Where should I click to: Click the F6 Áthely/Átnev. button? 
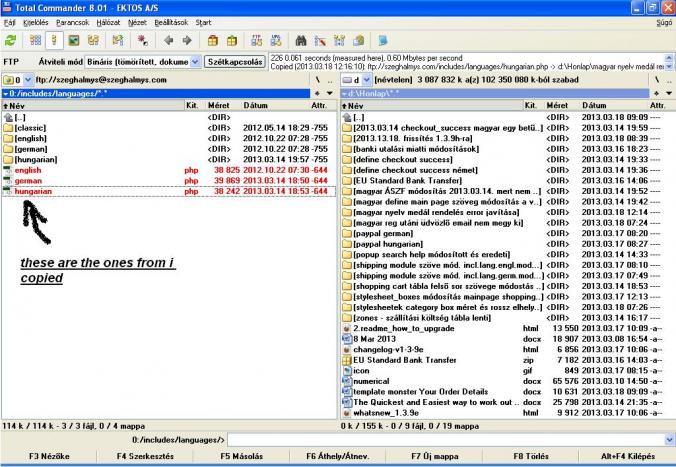(x=338, y=456)
